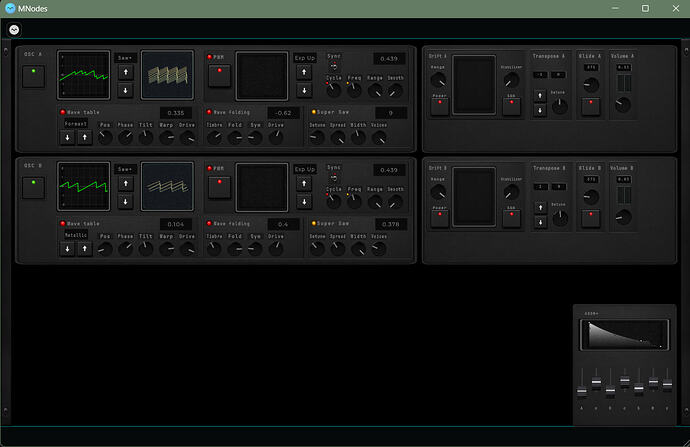The width and height of the screenshot is (690, 447).
Task: Click OSC B Wave Folding red LED
Action: pyautogui.click(x=209, y=224)
